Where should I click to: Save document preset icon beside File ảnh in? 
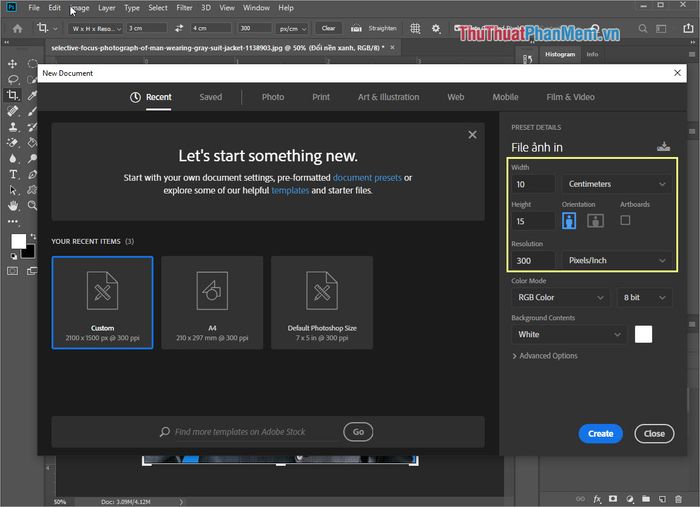pos(663,146)
